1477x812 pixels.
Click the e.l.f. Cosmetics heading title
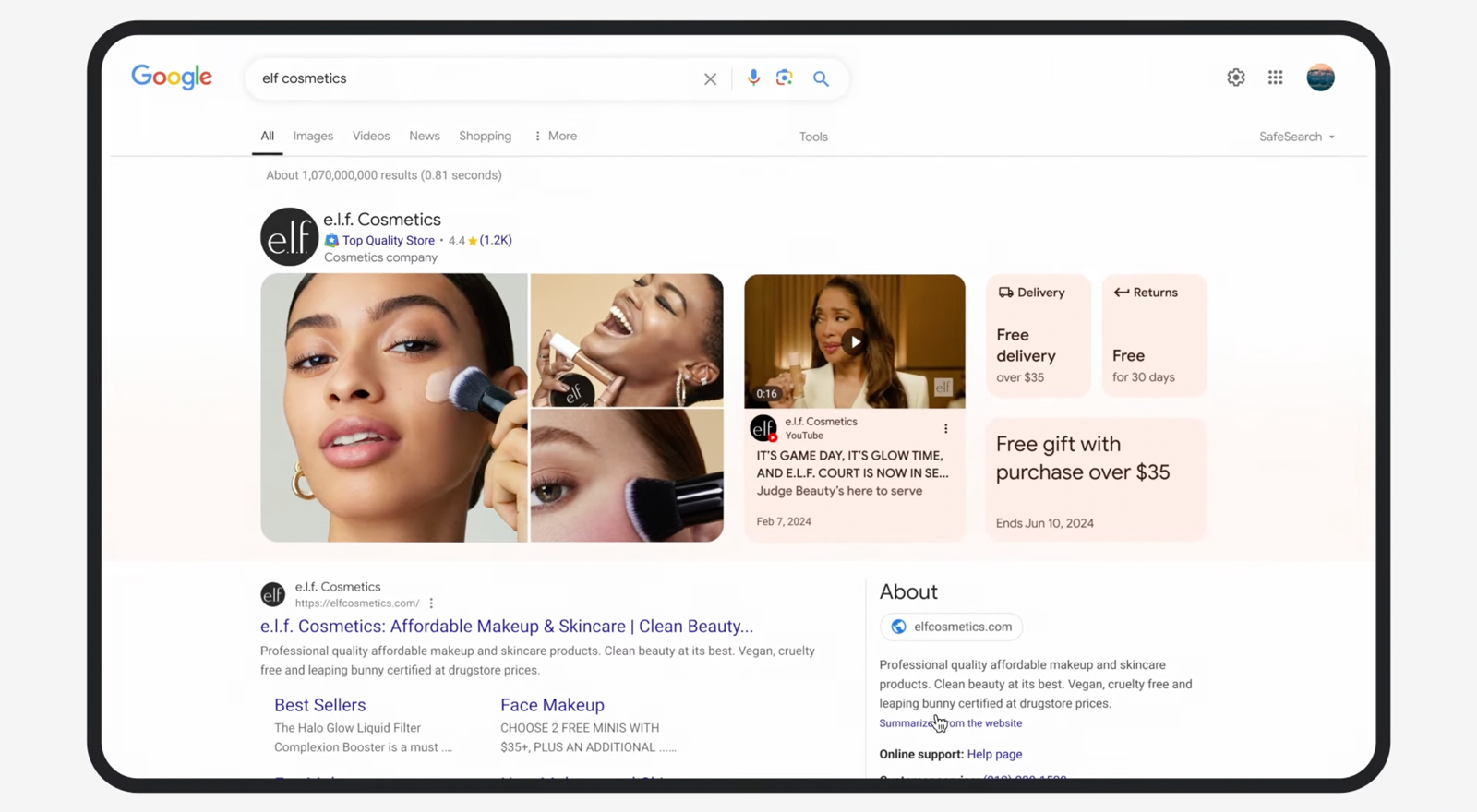[382, 220]
